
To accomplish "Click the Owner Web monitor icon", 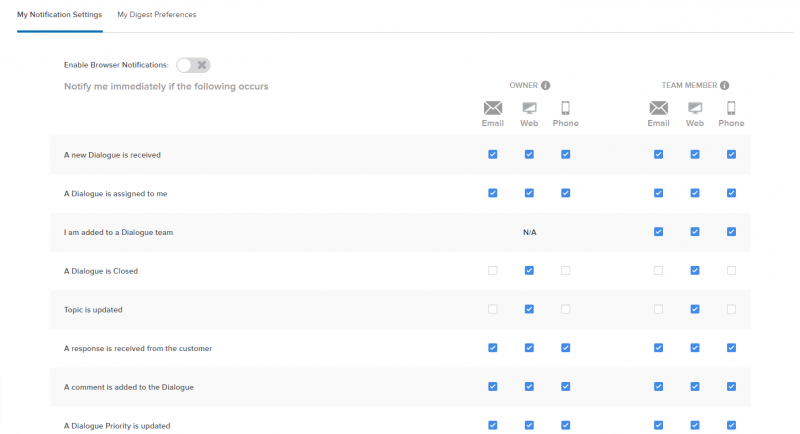I will click(529, 108).
